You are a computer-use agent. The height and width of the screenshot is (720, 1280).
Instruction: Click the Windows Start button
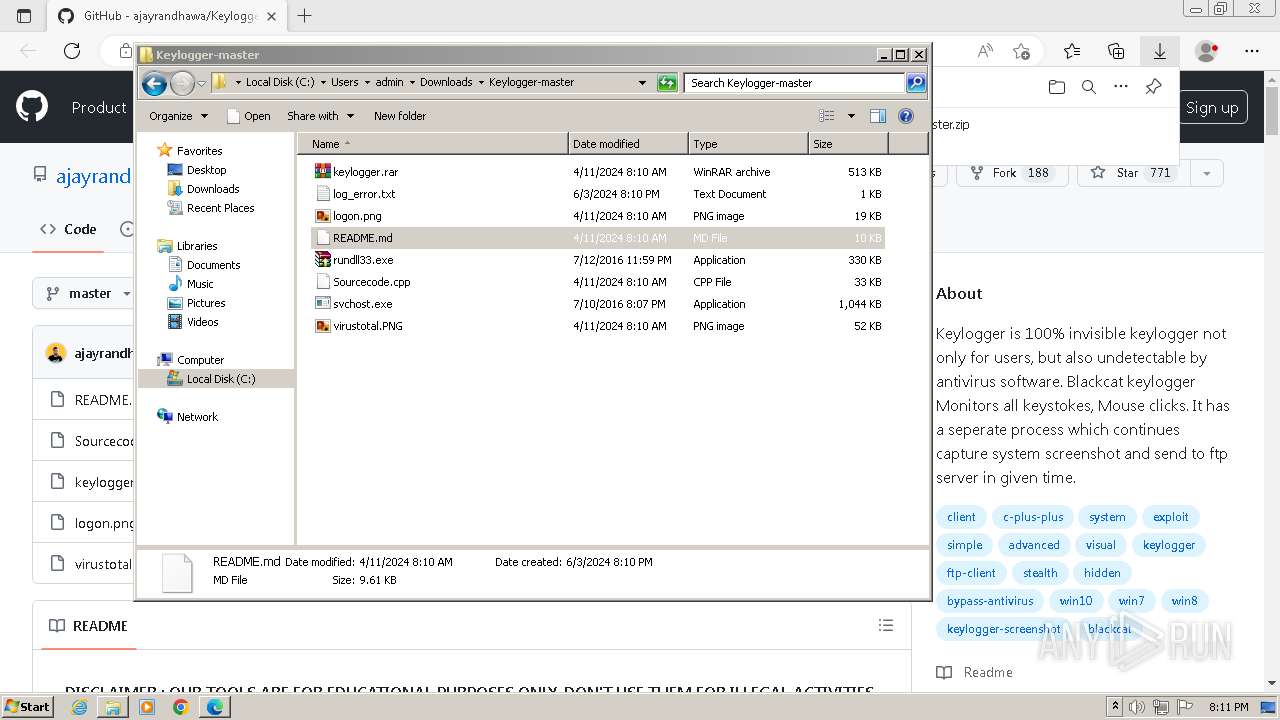pyautogui.click(x=28, y=707)
